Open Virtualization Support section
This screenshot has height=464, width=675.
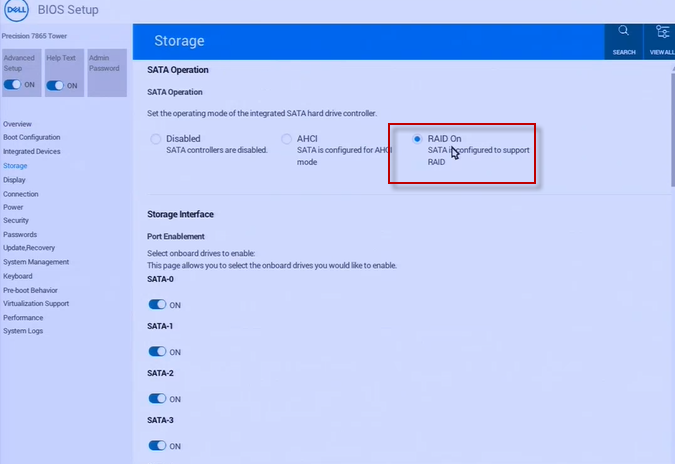(36, 303)
